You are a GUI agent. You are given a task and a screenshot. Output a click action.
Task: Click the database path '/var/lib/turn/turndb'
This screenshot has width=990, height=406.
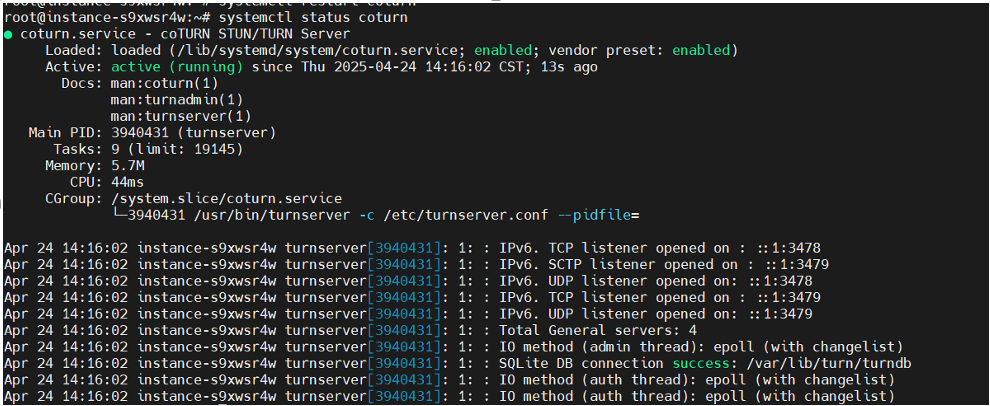829,363
